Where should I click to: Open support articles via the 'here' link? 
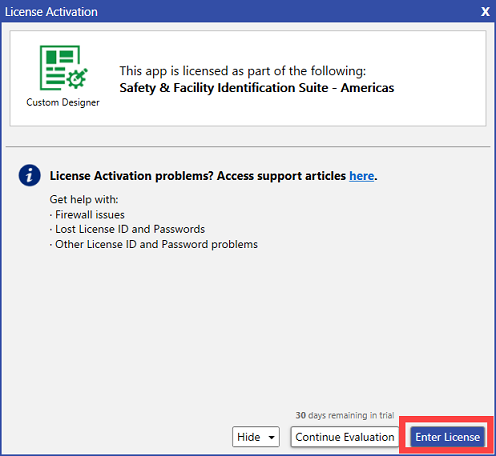click(x=362, y=176)
